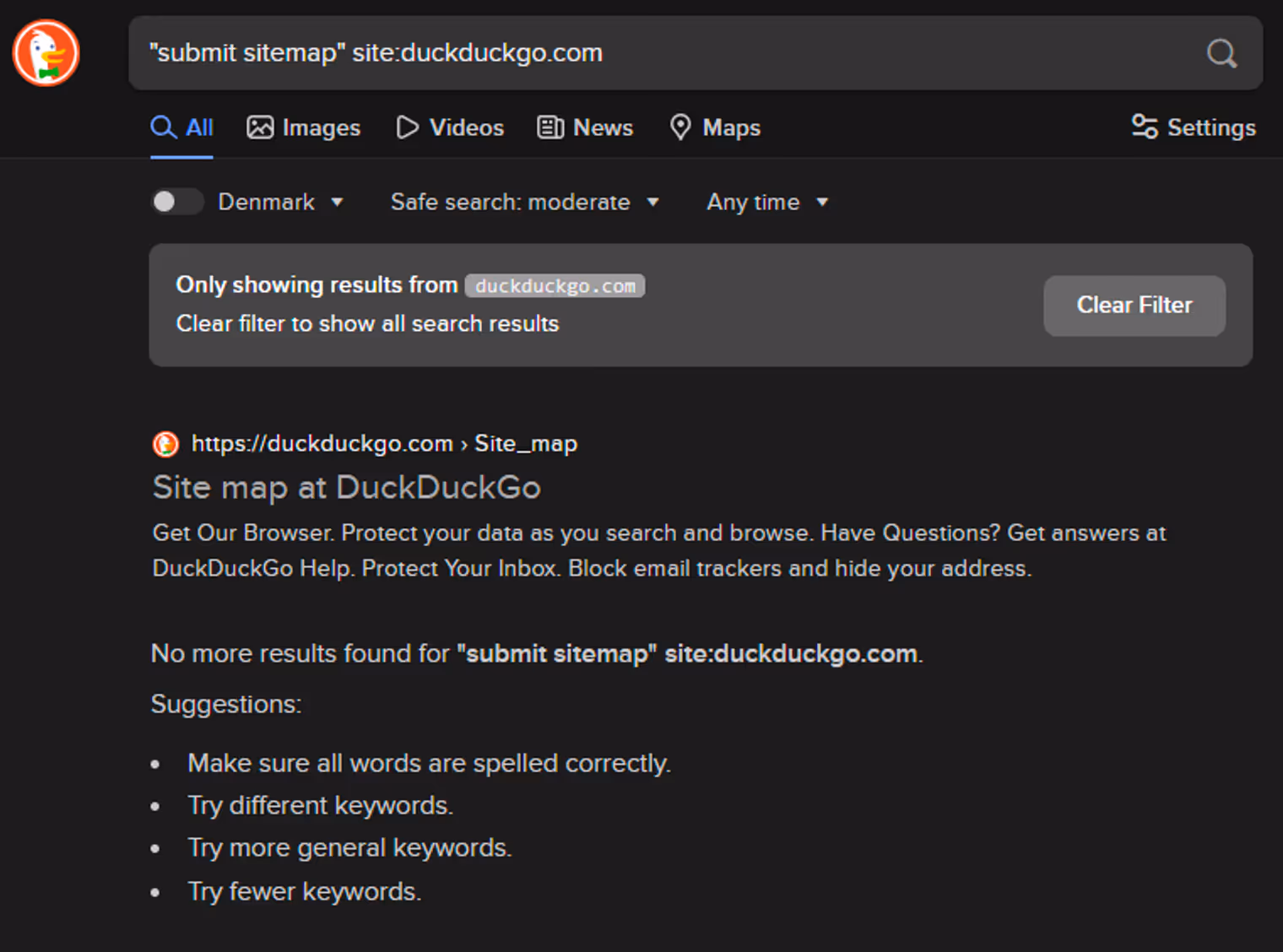Click the Videos play icon

click(408, 127)
